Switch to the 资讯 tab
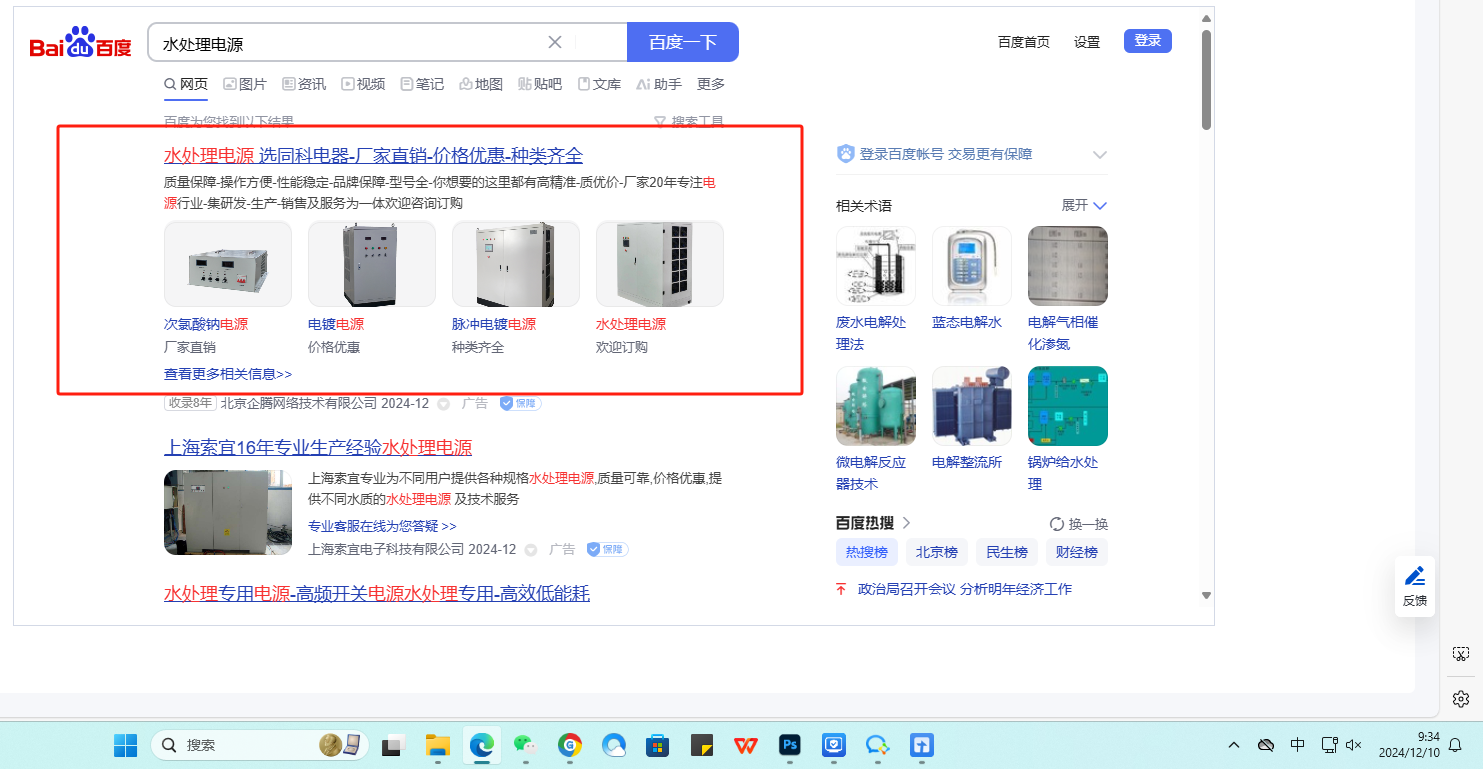The height and width of the screenshot is (769, 1483). click(x=304, y=84)
